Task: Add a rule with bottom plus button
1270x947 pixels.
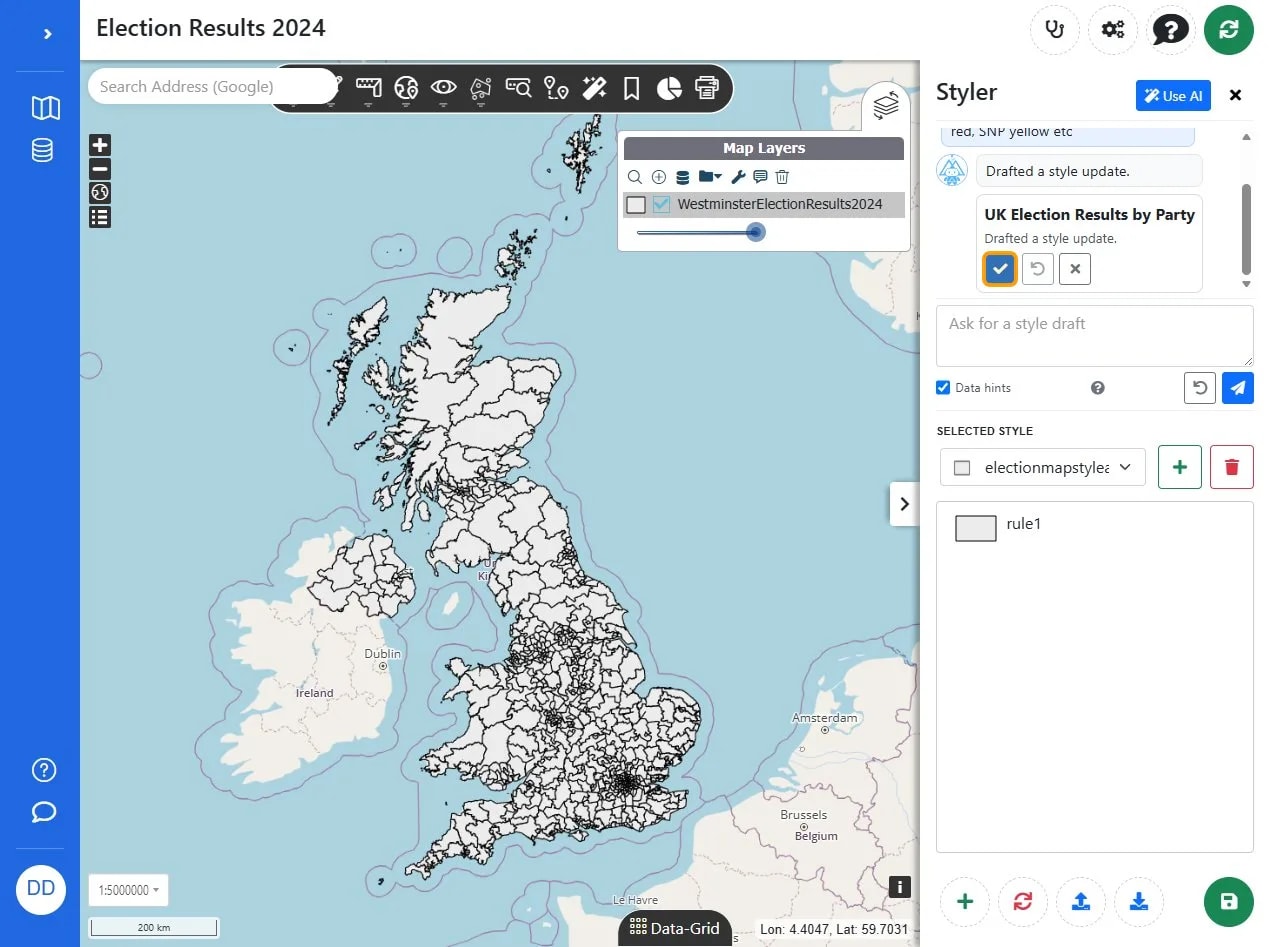Action: (x=965, y=902)
